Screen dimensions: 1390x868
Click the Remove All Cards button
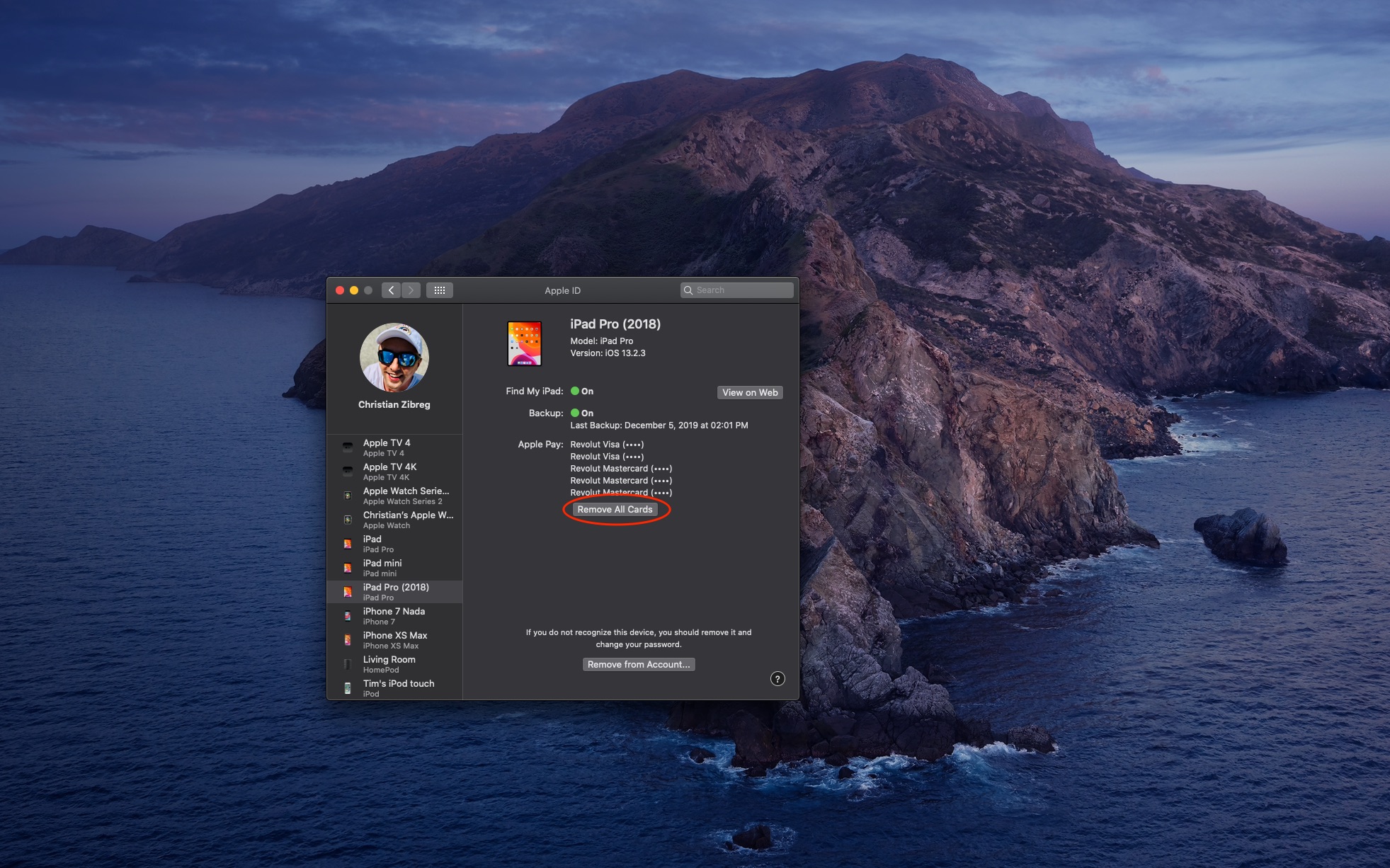tap(615, 510)
